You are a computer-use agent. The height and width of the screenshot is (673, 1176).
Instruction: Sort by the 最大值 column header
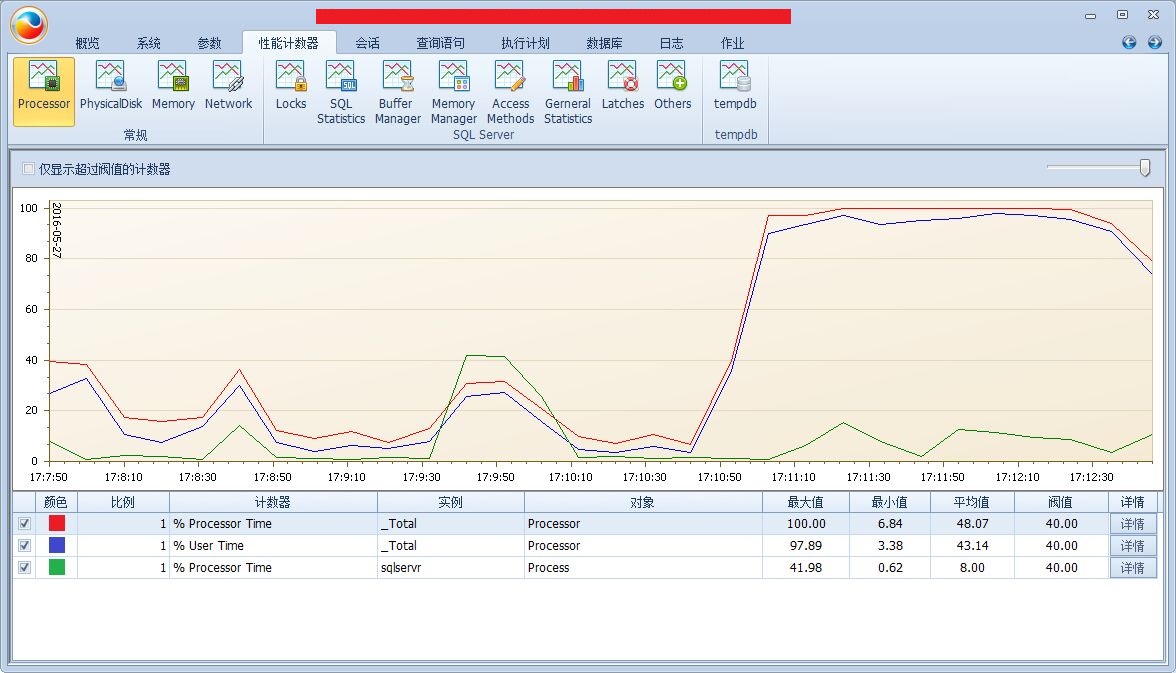(x=803, y=502)
